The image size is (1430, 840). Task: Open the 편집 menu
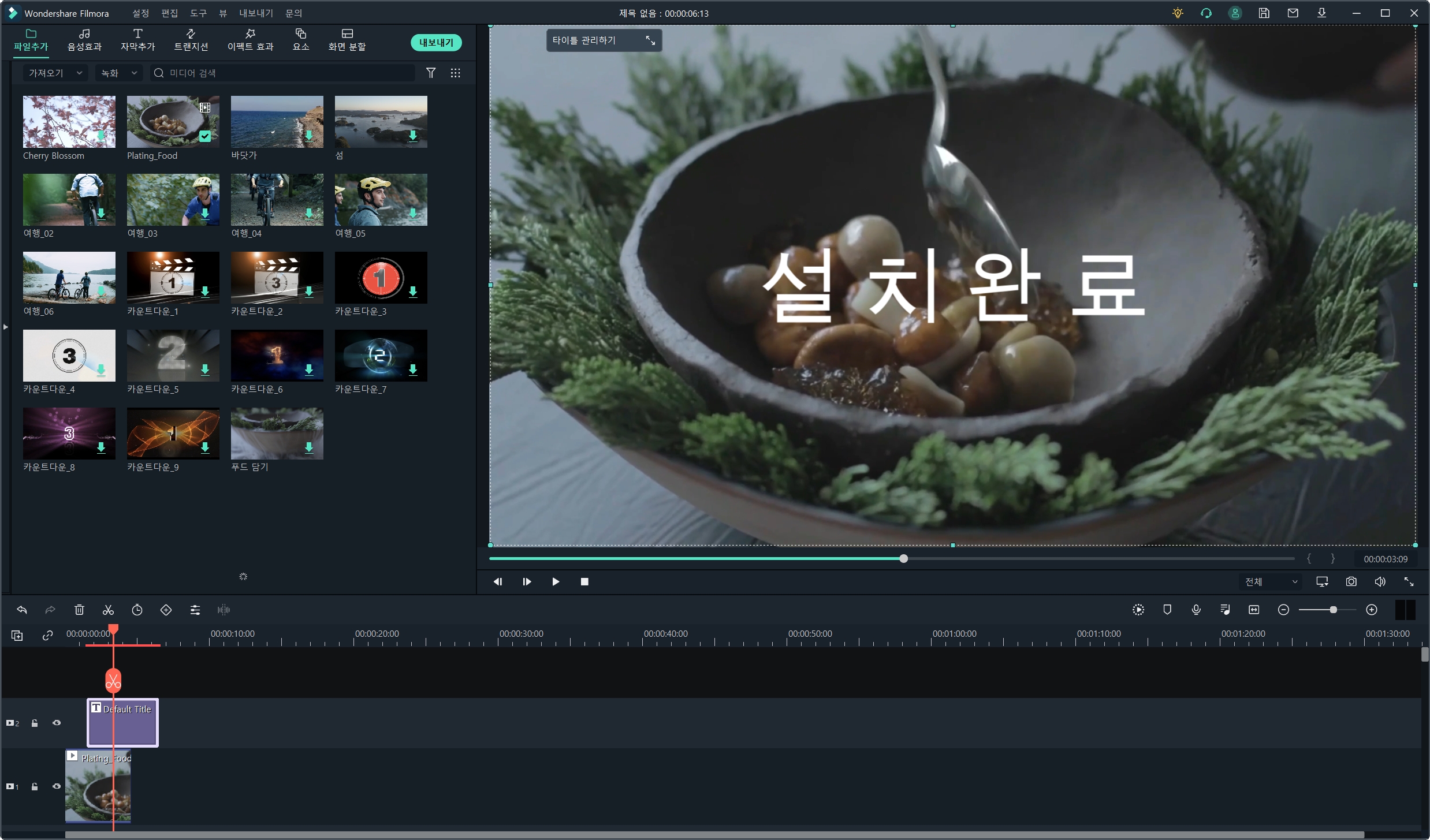coord(169,13)
